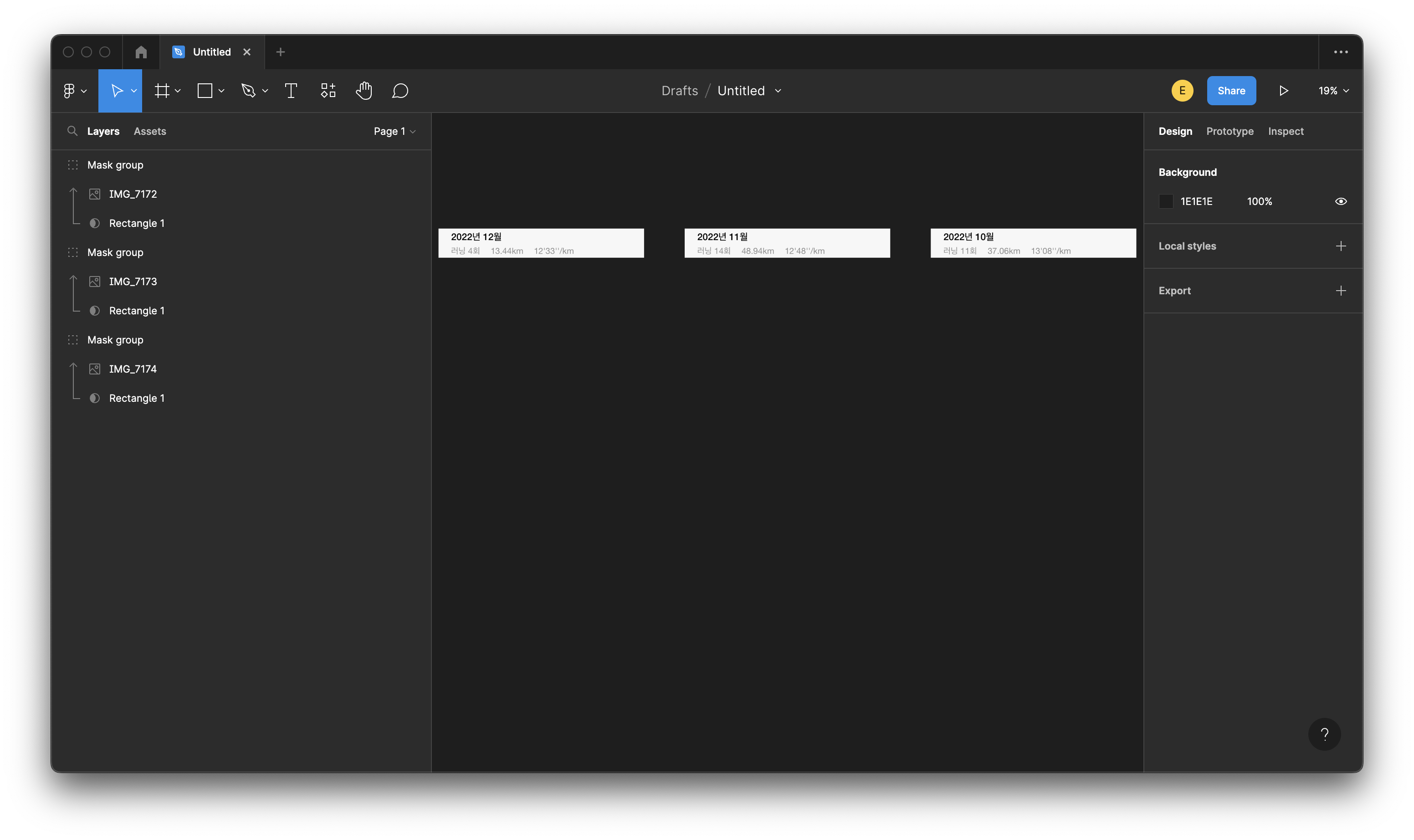Screen dimensions: 1414x840
Task: Open Figma main menu icon
Action: [69, 91]
